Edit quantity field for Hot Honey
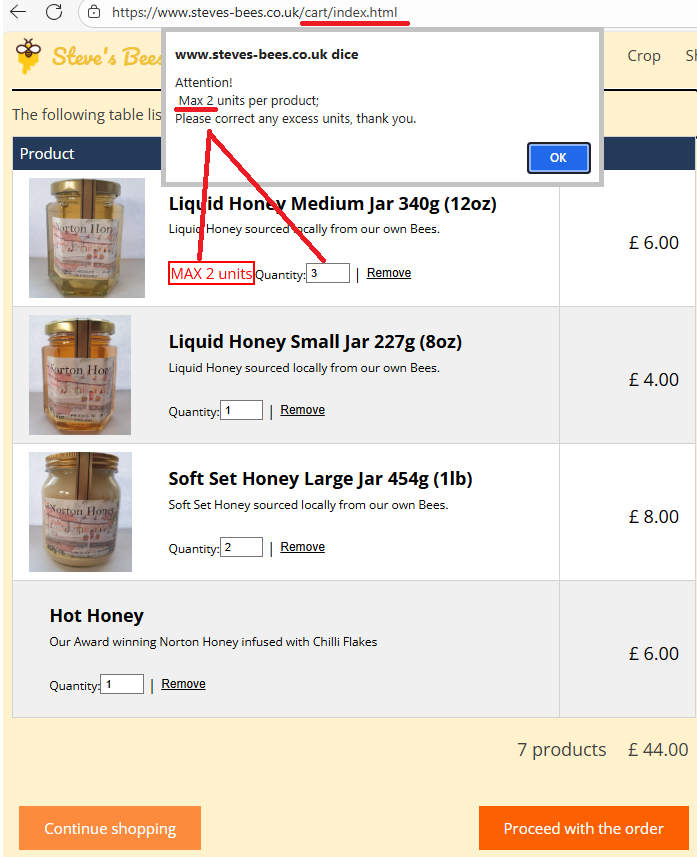Viewport: 697px width, 857px height. (122, 684)
